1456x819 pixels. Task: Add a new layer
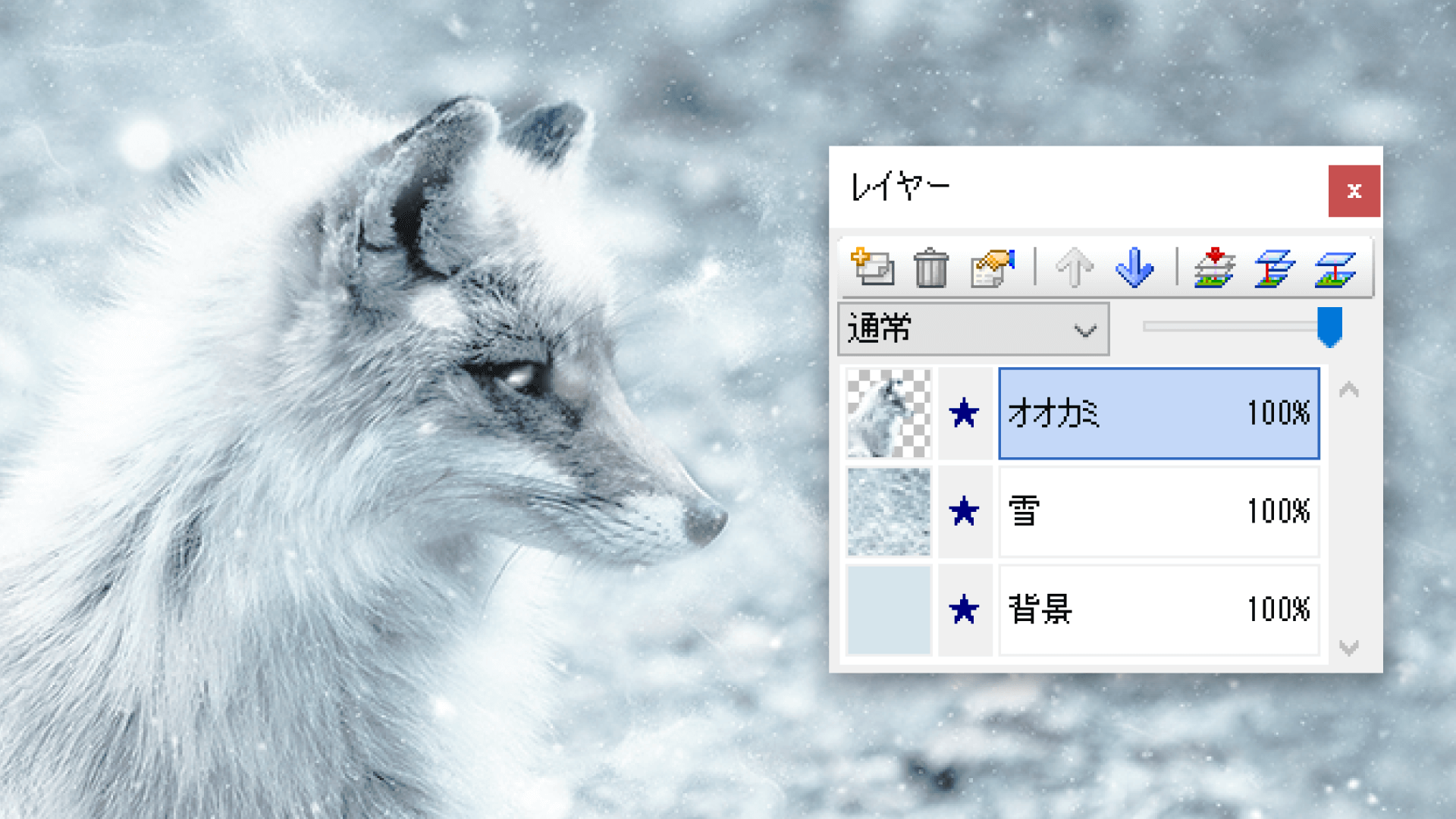[872, 267]
